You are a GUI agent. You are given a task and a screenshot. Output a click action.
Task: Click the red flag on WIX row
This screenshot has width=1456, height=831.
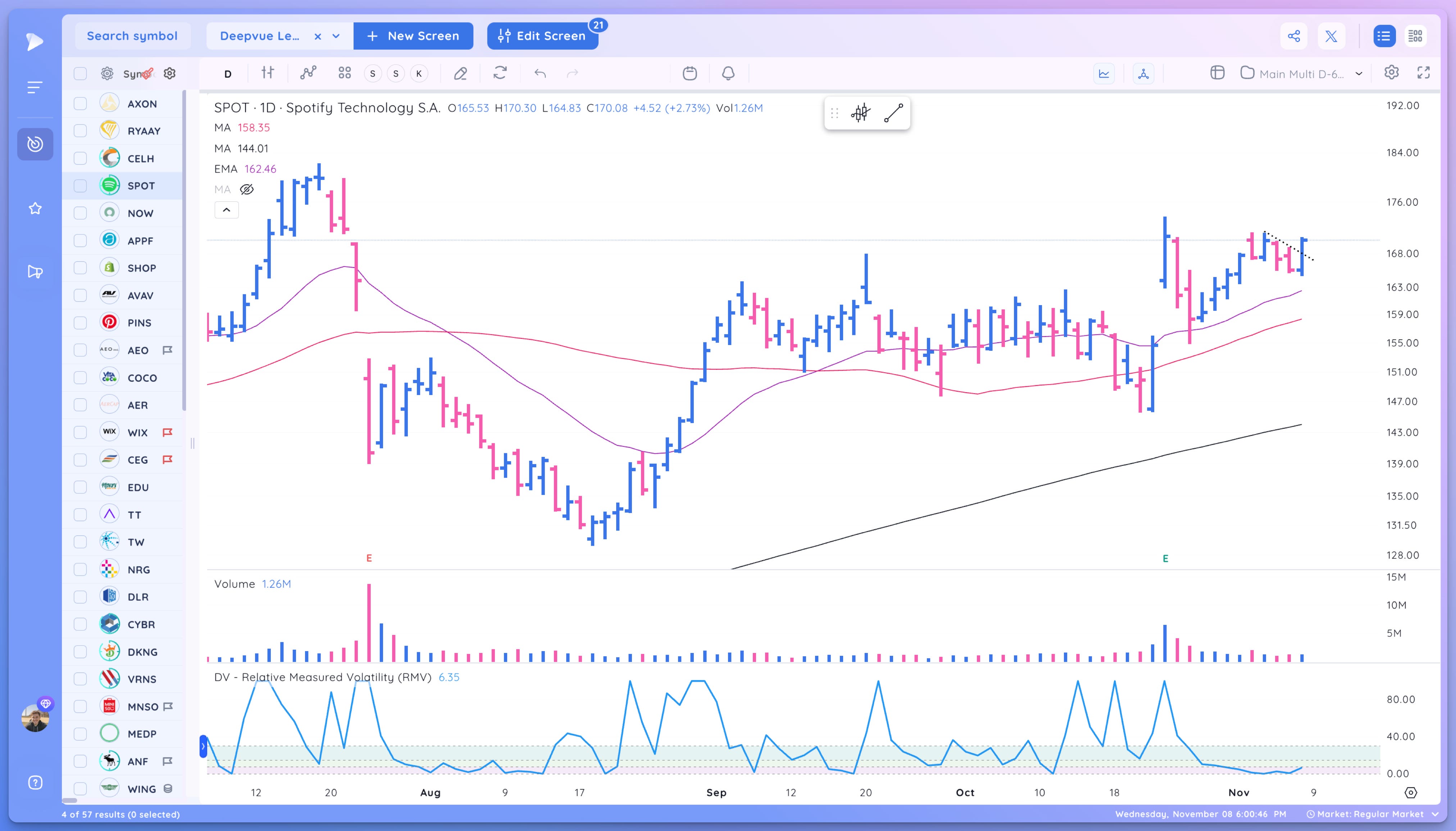(168, 432)
